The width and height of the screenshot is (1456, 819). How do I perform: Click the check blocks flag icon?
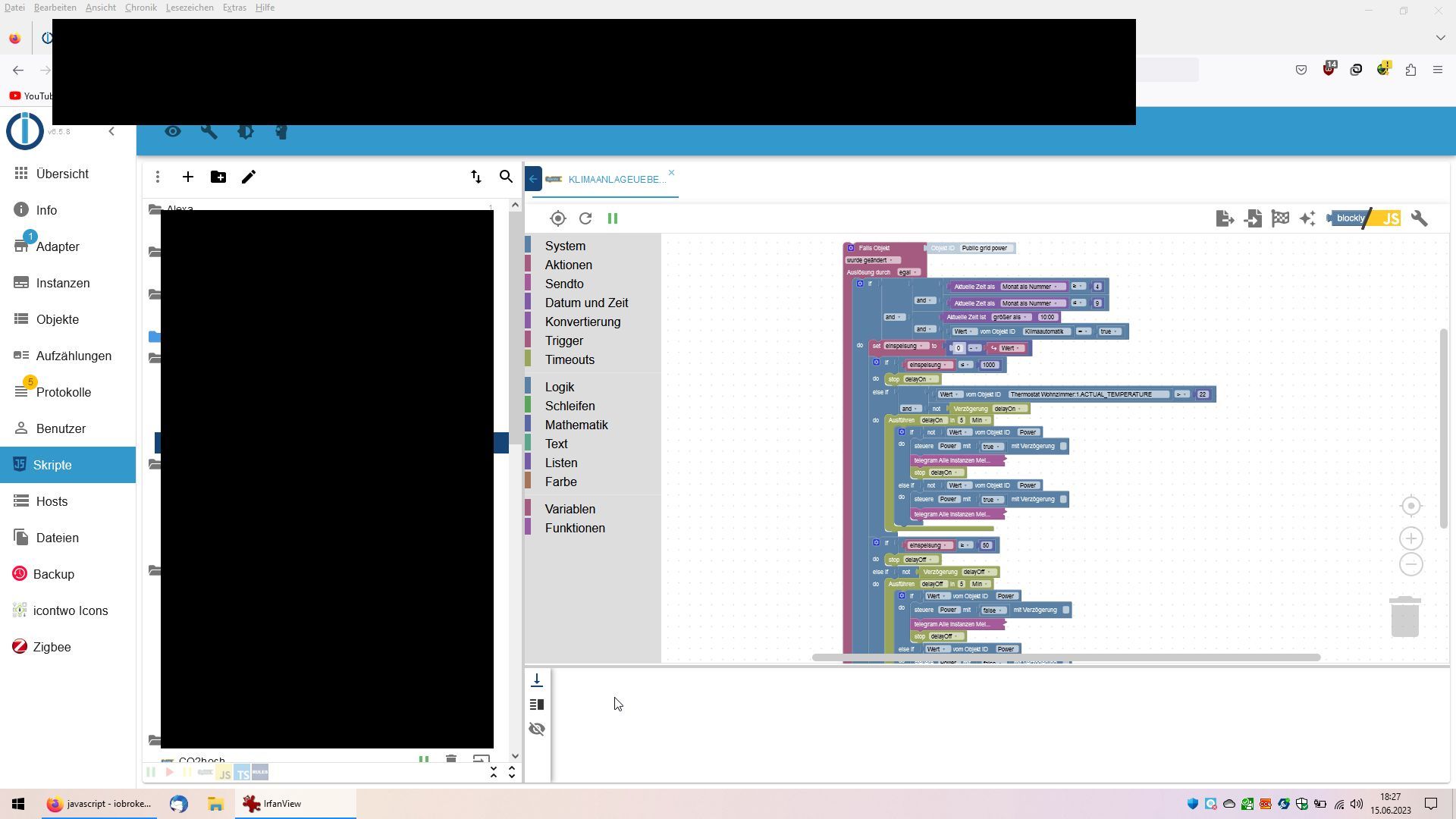(1280, 218)
